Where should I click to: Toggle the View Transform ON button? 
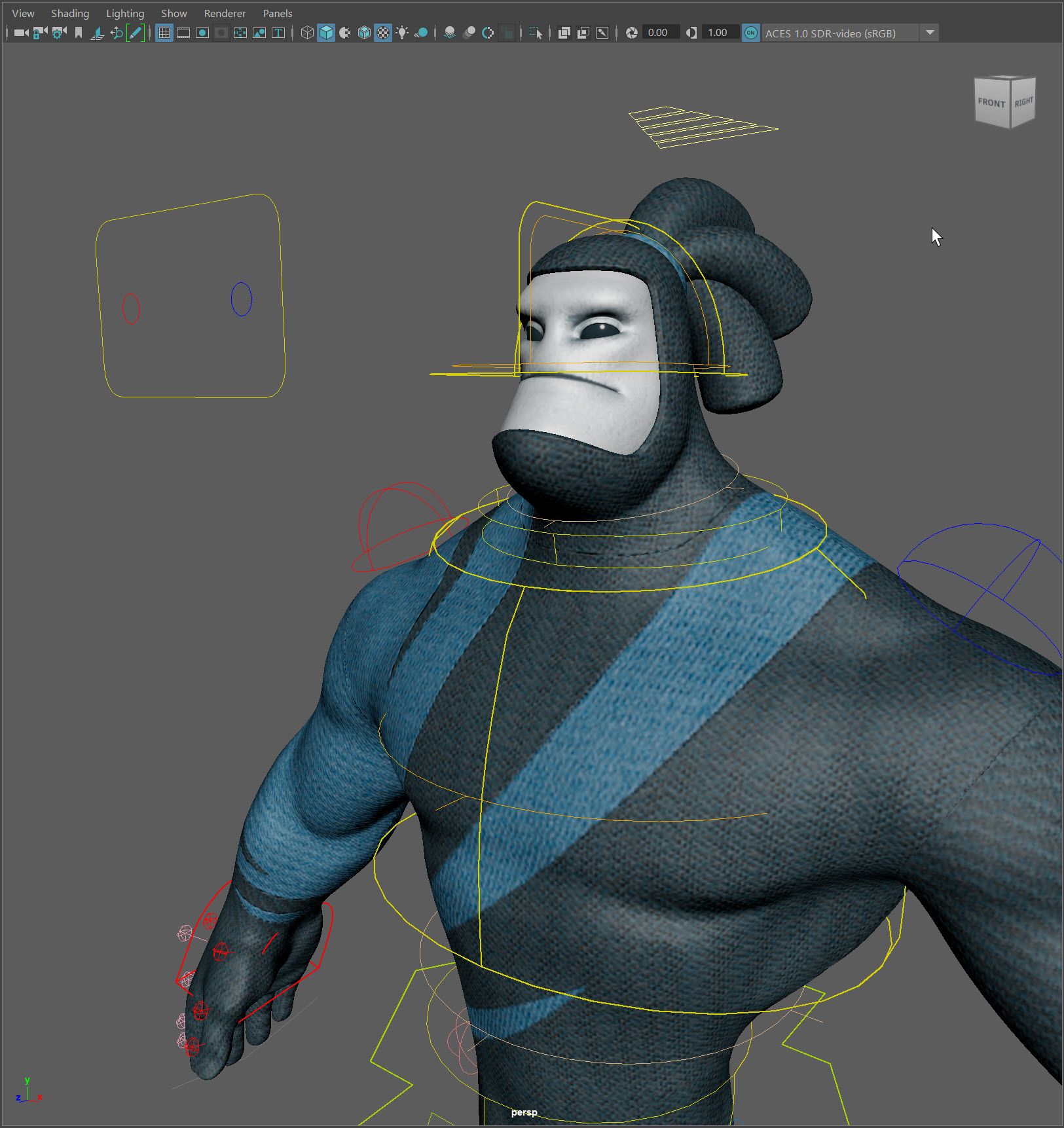(x=751, y=33)
